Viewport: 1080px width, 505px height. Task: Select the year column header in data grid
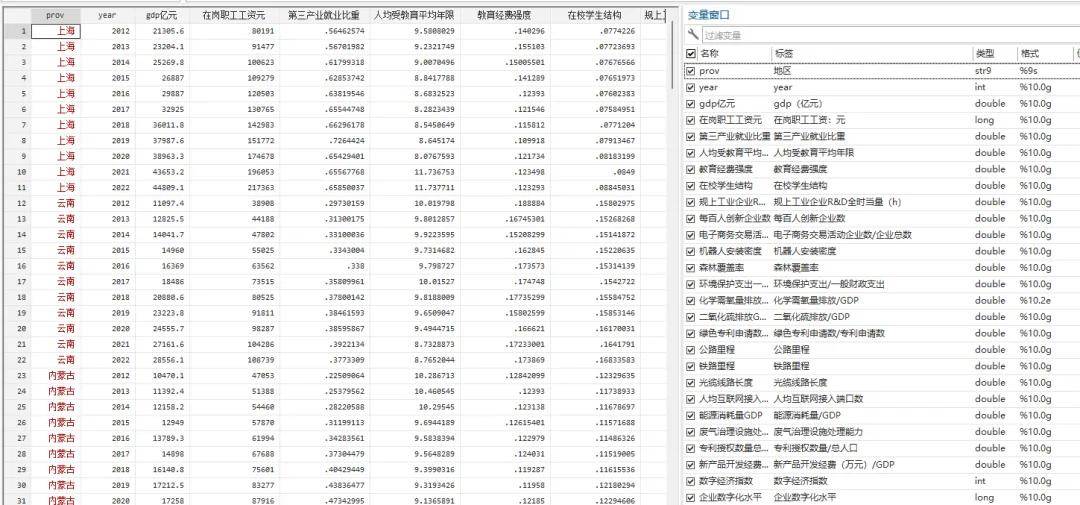click(107, 14)
